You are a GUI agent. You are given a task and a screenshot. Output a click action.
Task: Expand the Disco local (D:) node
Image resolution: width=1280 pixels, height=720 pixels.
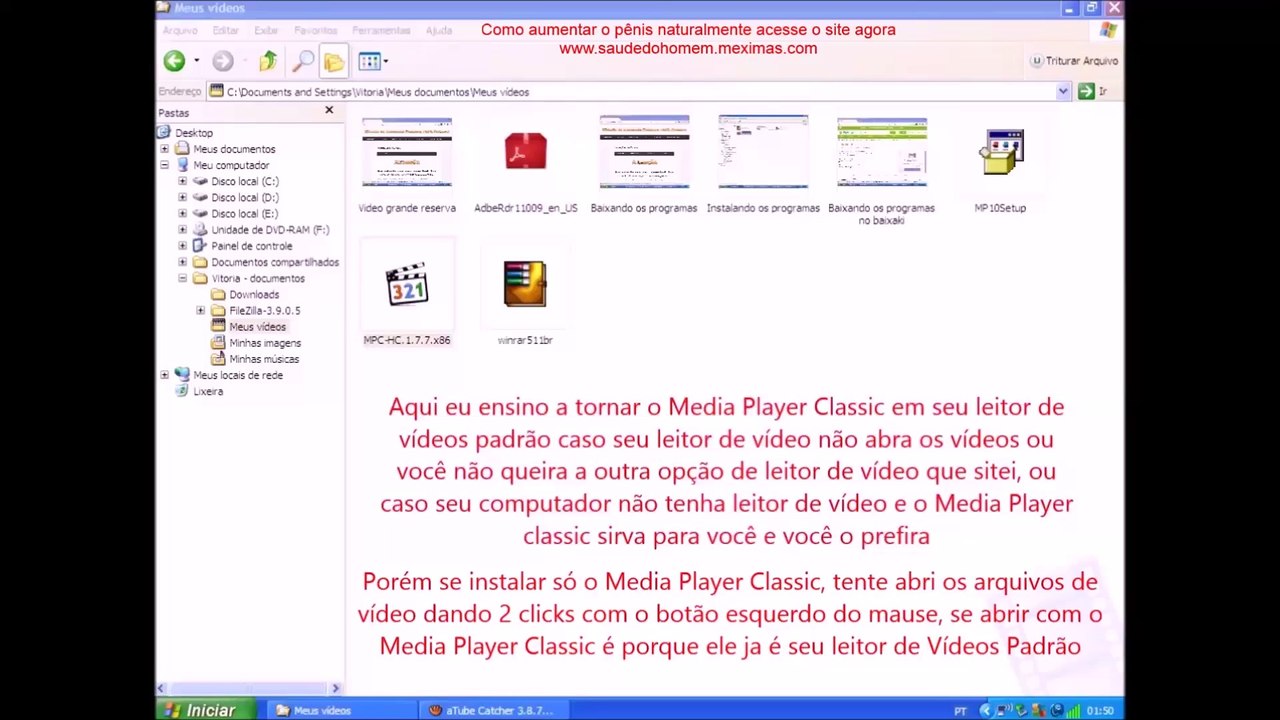point(182,197)
